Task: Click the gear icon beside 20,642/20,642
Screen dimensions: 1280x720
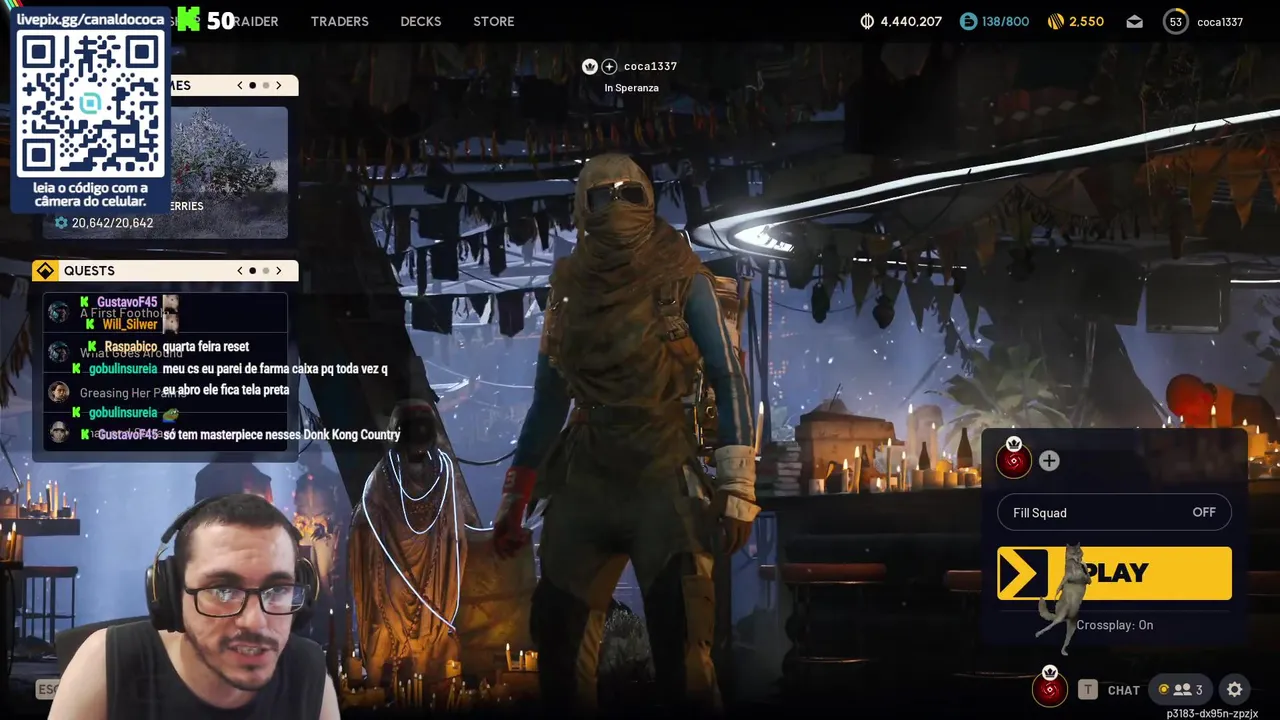Action: point(61,223)
